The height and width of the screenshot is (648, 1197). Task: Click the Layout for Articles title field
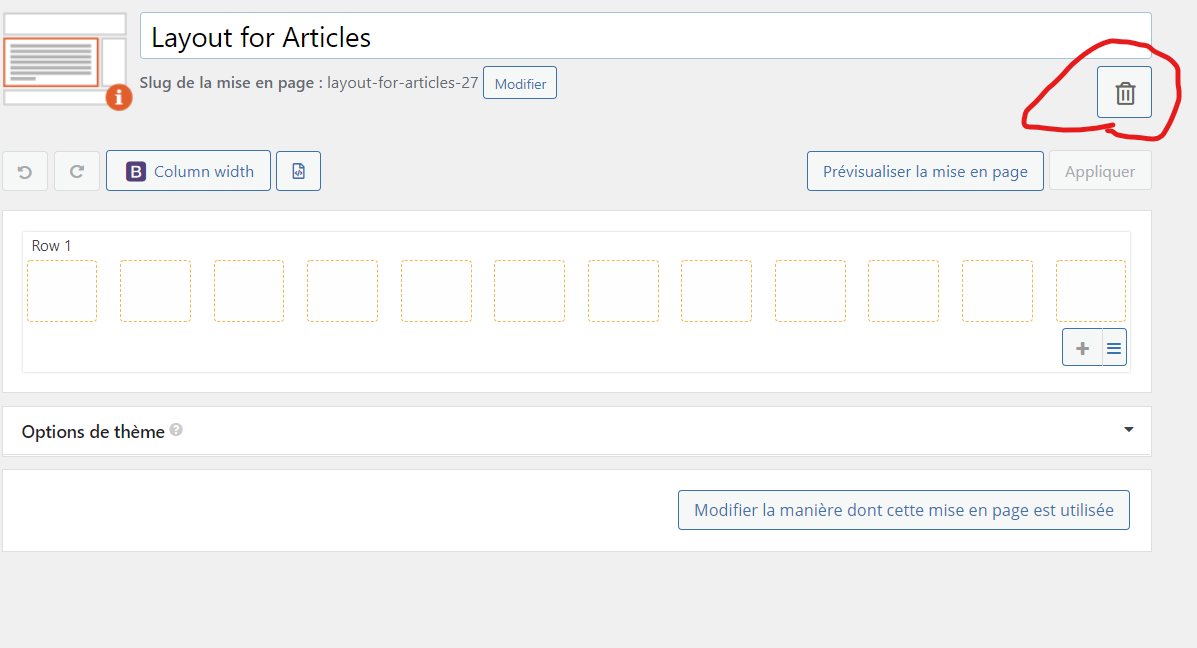tap(645, 36)
